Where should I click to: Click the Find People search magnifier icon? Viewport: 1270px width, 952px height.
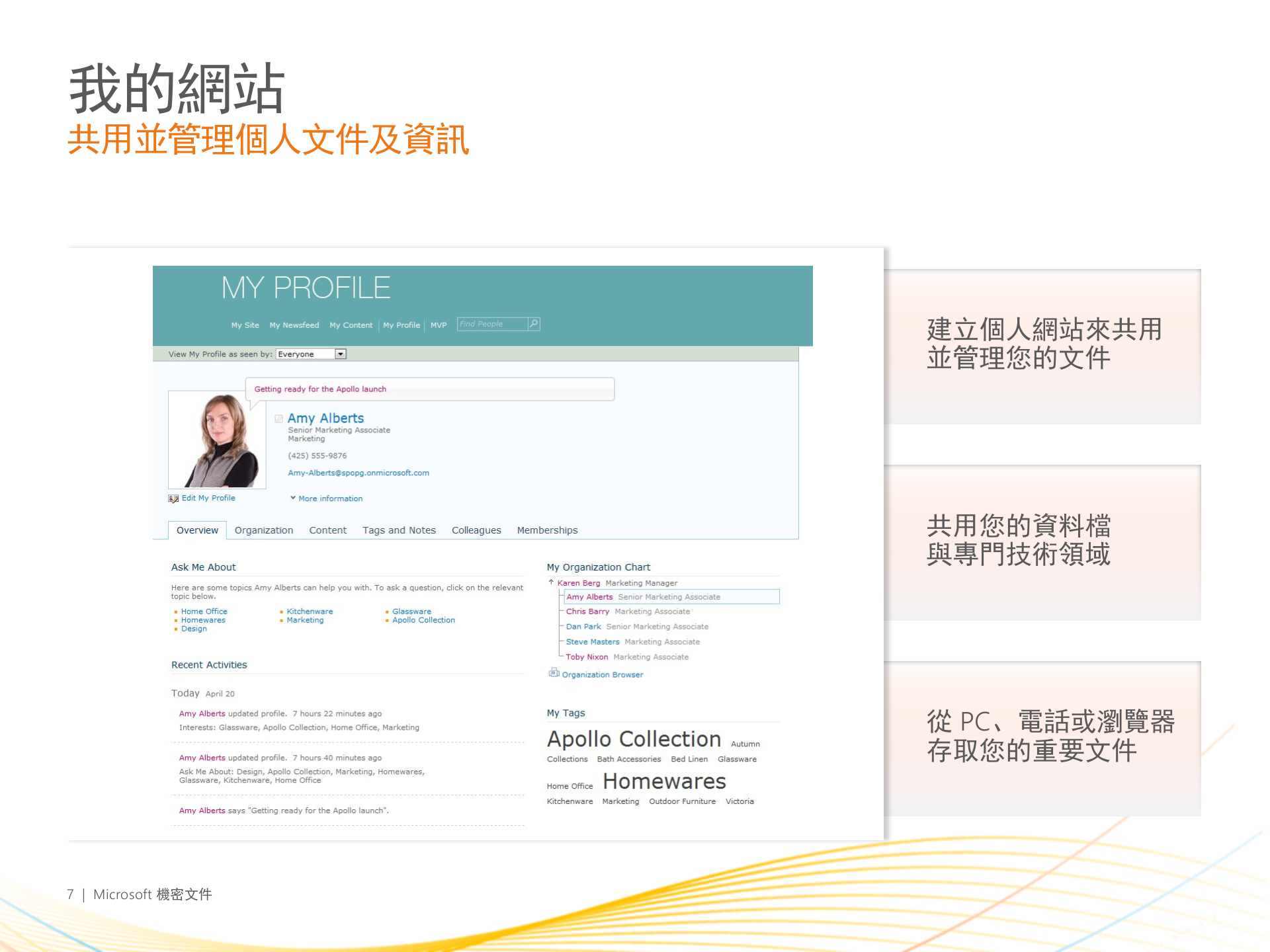(533, 324)
